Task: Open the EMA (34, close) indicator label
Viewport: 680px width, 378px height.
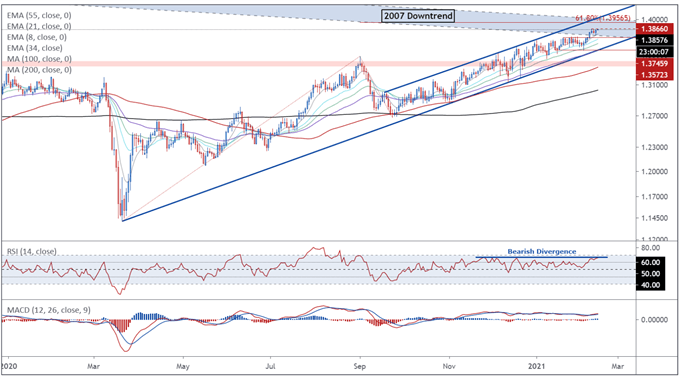Action: coord(34,48)
